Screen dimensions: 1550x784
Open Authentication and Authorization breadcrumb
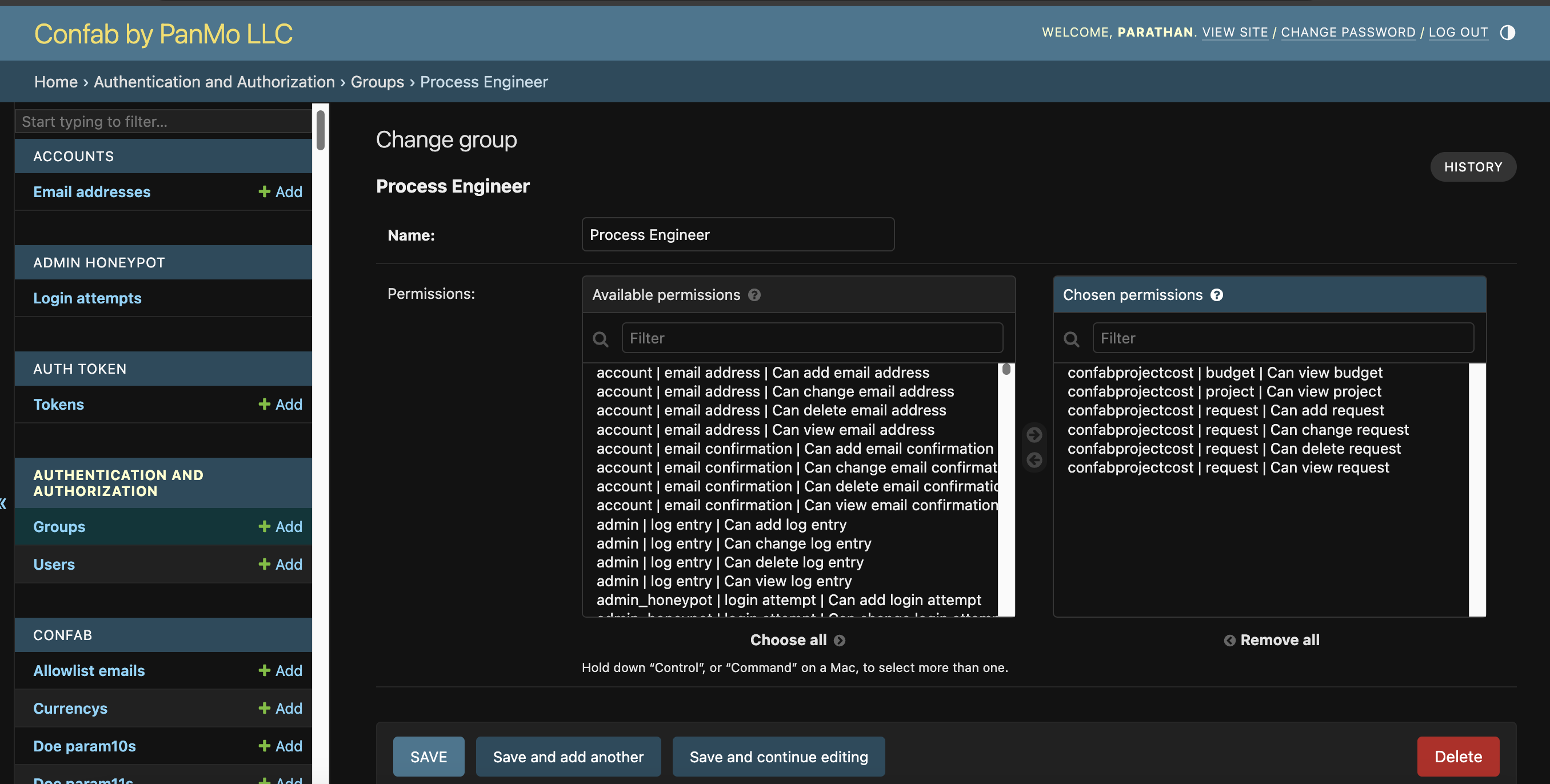pyautogui.click(x=214, y=81)
